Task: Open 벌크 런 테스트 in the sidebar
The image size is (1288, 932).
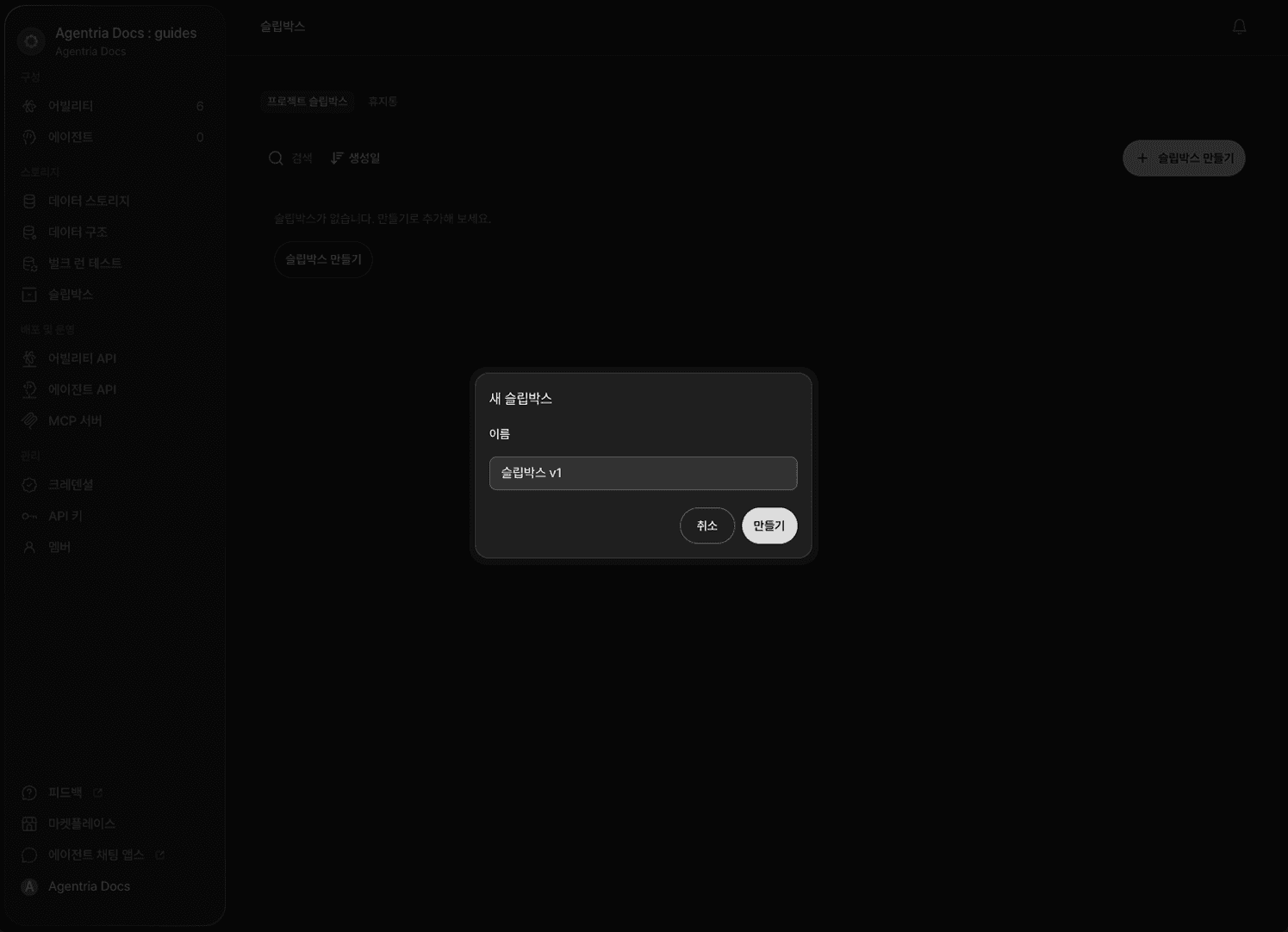Action: tap(114, 264)
